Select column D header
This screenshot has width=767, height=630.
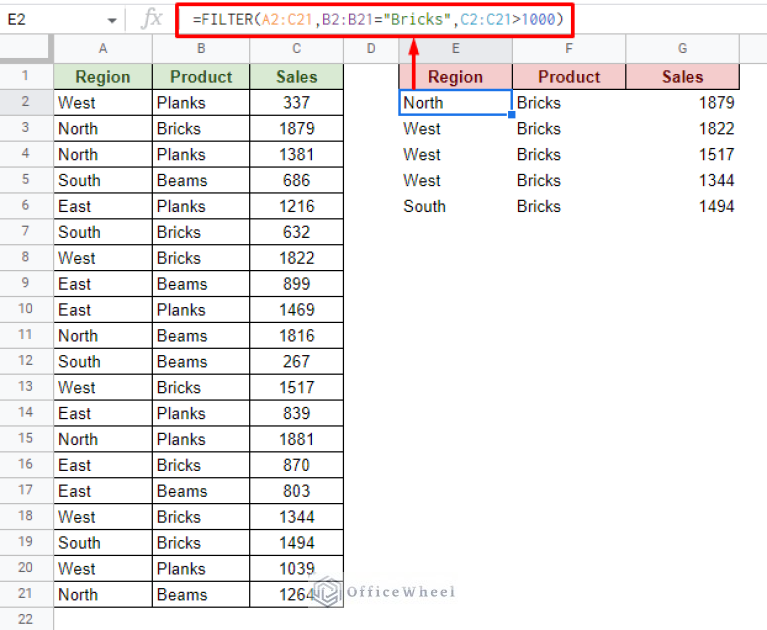pyautogui.click(x=370, y=49)
